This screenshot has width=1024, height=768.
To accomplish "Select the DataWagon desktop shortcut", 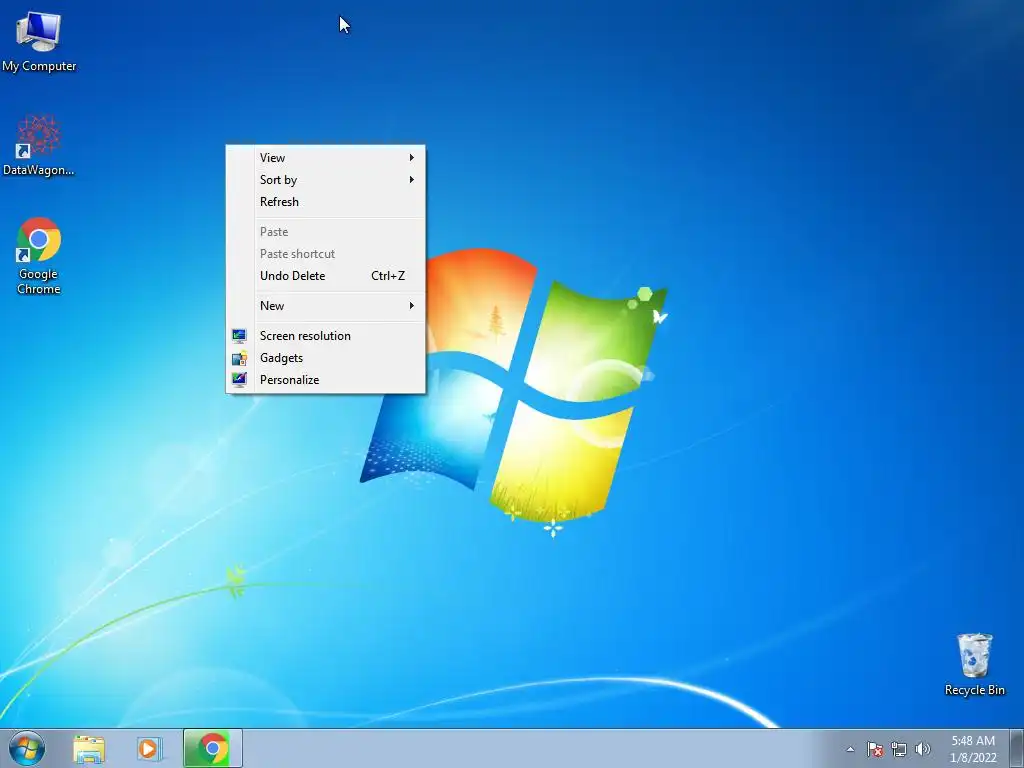I will coord(39,145).
